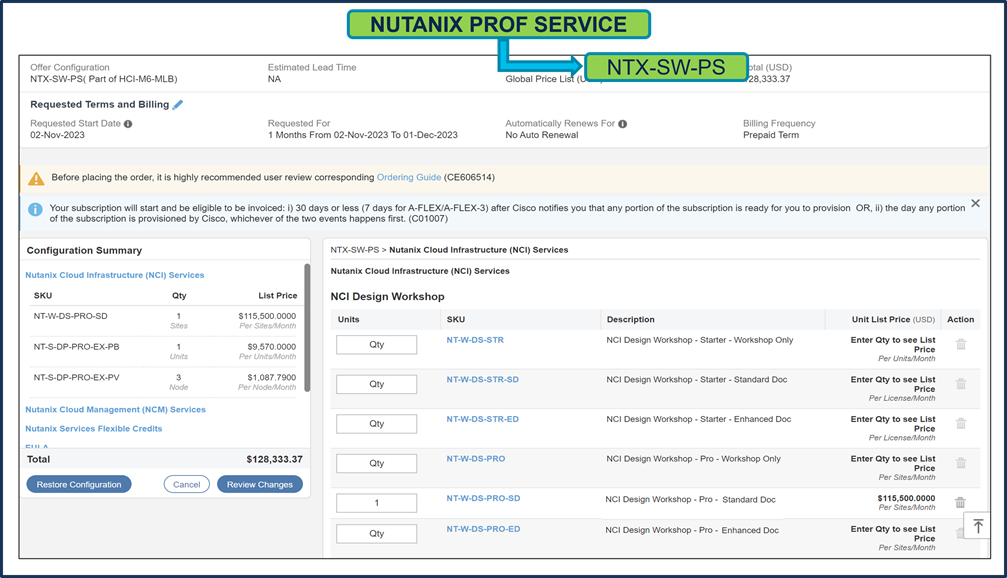The height and width of the screenshot is (578, 1007).
Task: Click the 'Prepaid Term' billing frequency value
Action: tap(771, 135)
